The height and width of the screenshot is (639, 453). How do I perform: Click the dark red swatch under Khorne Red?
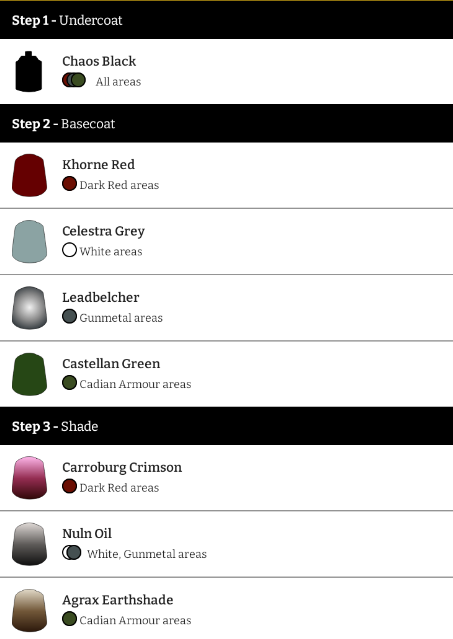pyautogui.click(x=70, y=184)
